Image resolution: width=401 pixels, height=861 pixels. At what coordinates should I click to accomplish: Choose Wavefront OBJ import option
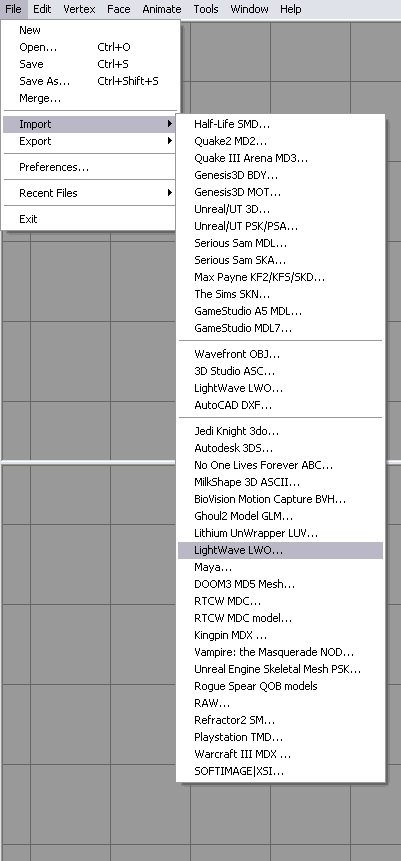click(280, 354)
